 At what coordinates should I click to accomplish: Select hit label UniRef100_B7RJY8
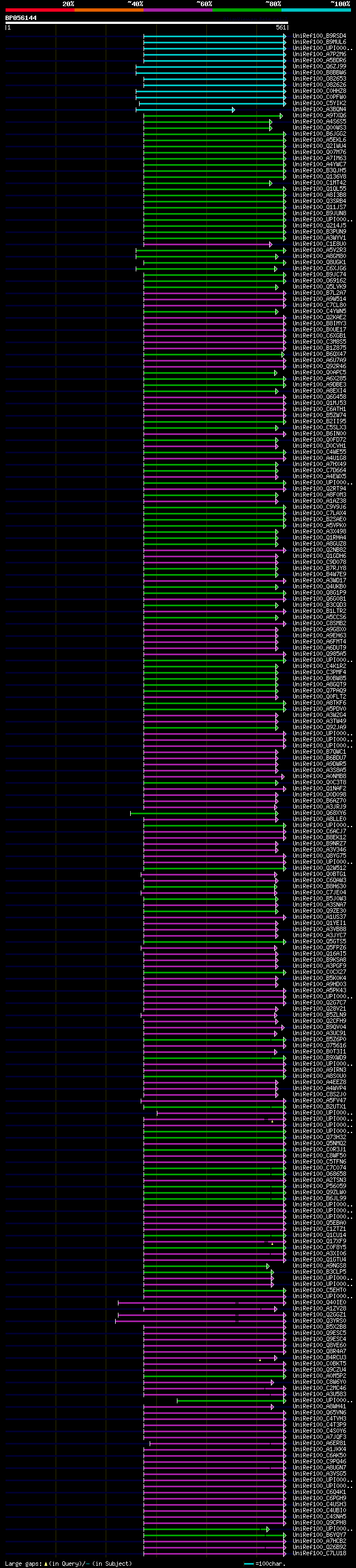tap(319, 568)
